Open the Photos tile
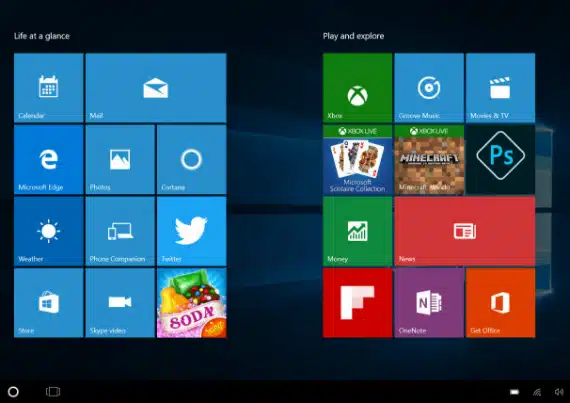570x403 pixels. tap(120, 159)
